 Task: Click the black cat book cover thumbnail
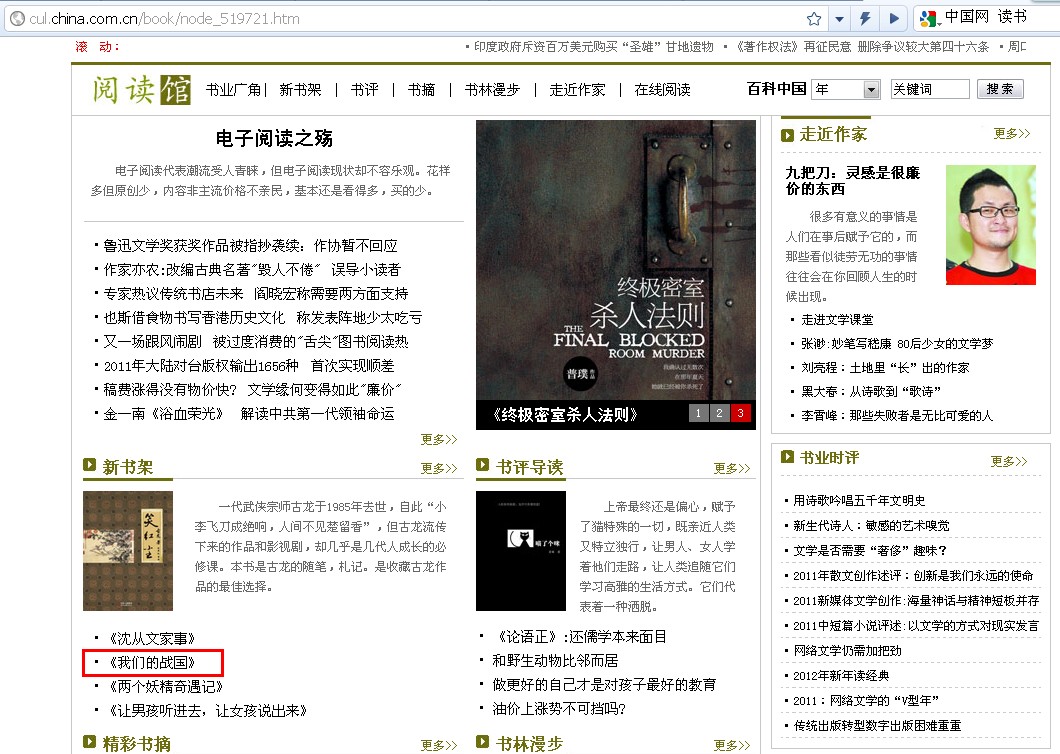point(521,550)
